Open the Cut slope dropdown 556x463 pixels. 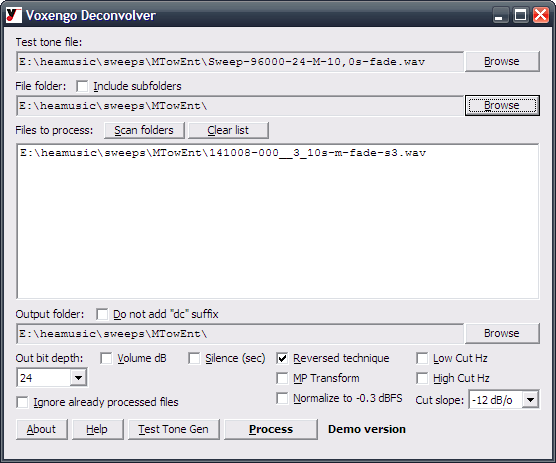tap(530, 400)
